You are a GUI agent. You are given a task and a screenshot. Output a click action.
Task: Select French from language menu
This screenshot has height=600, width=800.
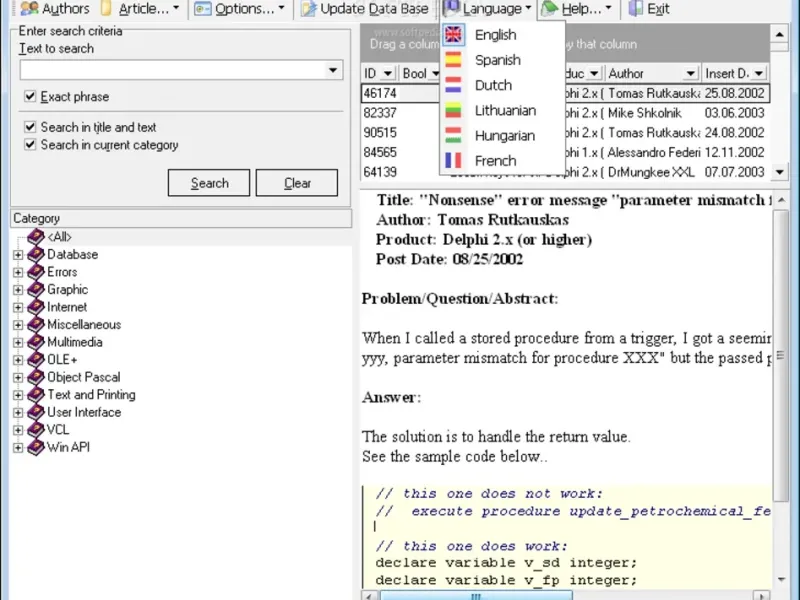coord(503,160)
